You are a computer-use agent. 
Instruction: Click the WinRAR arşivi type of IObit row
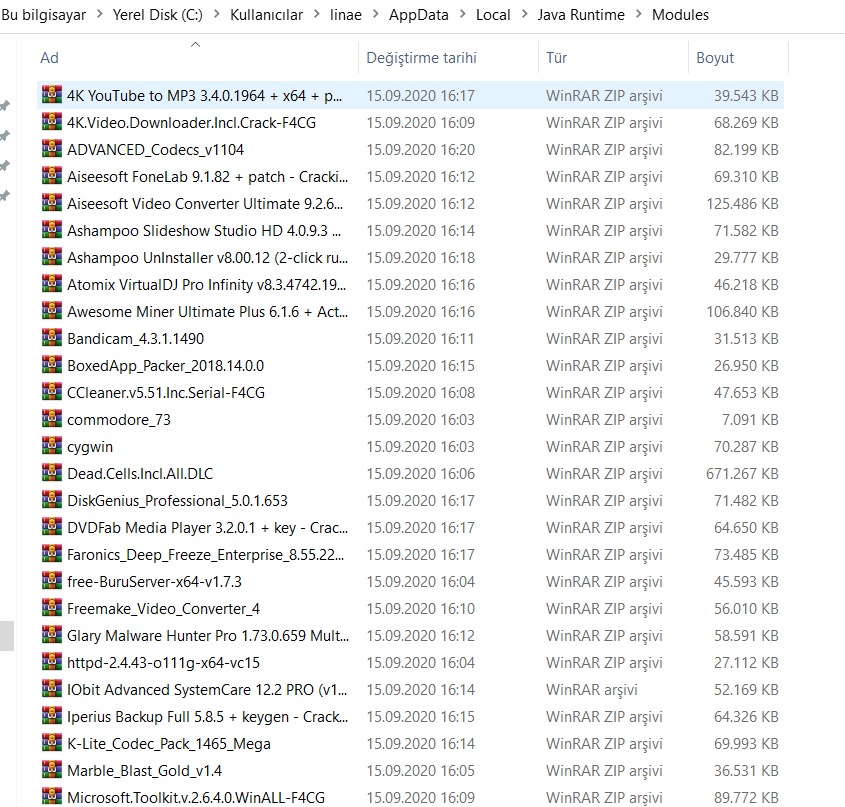tap(592, 689)
